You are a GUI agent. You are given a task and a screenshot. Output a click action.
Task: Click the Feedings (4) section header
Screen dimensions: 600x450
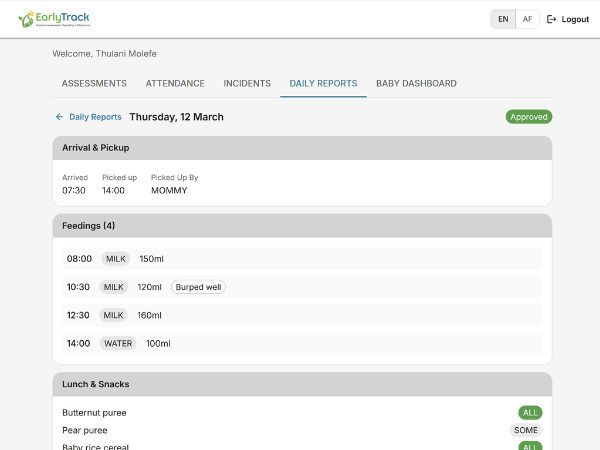302,226
